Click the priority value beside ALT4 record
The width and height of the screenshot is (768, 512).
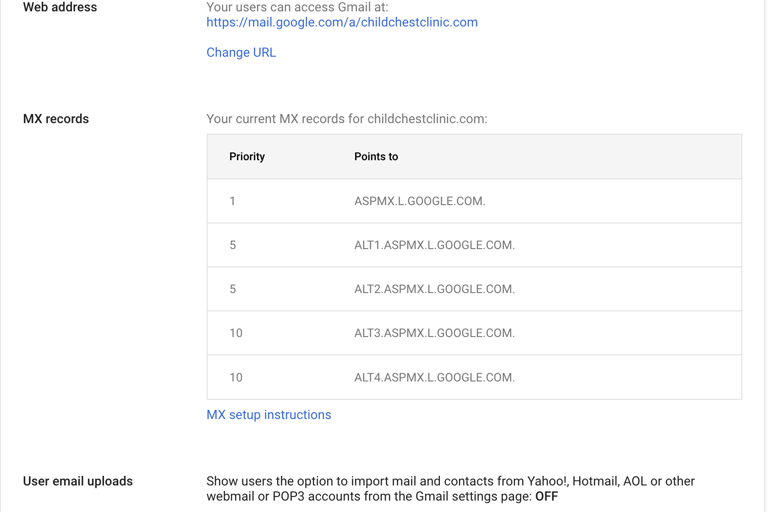tap(236, 377)
